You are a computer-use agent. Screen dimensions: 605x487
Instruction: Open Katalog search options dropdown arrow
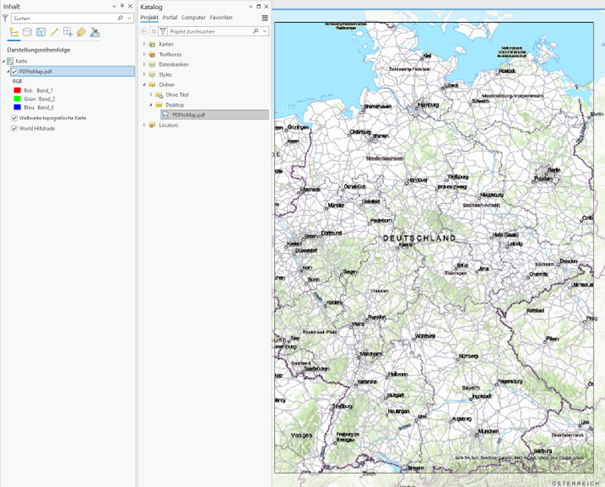[265, 31]
